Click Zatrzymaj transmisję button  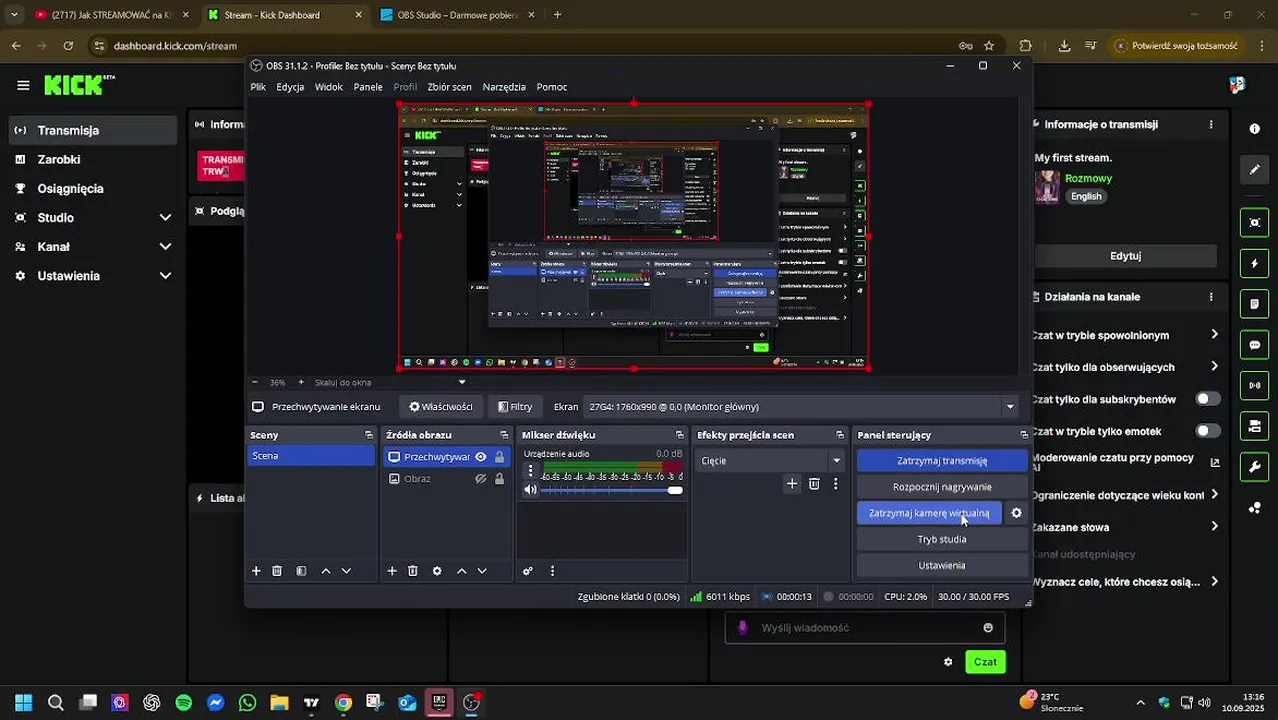coord(942,461)
